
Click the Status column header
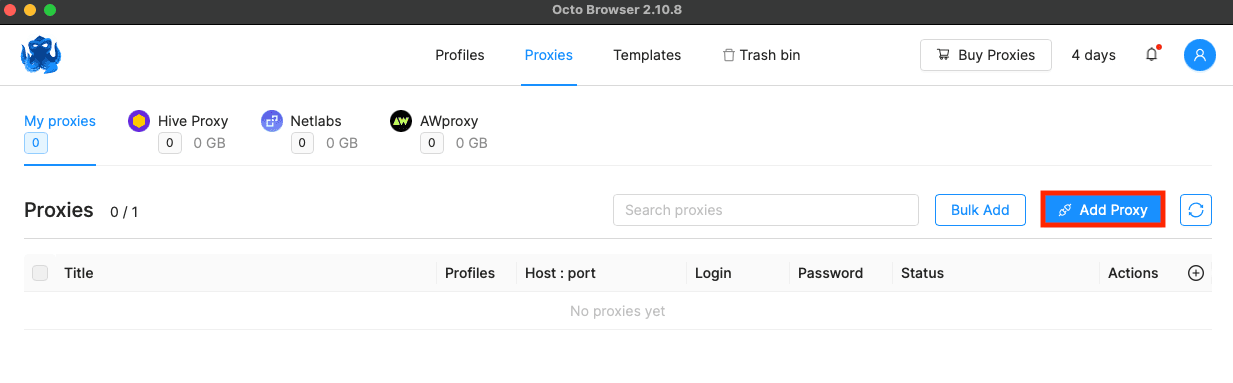[922, 273]
